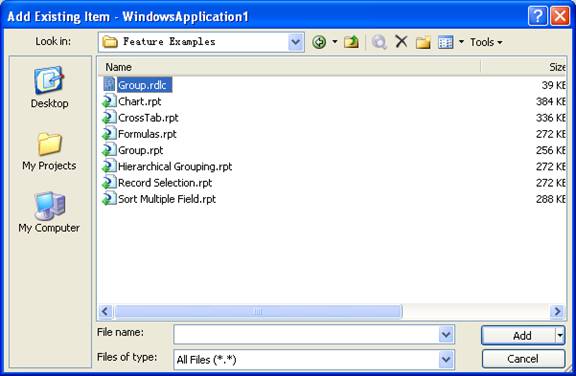The width and height of the screenshot is (576, 376).
Task: Expand the Files of type dropdown
Action: pos(446,359)
